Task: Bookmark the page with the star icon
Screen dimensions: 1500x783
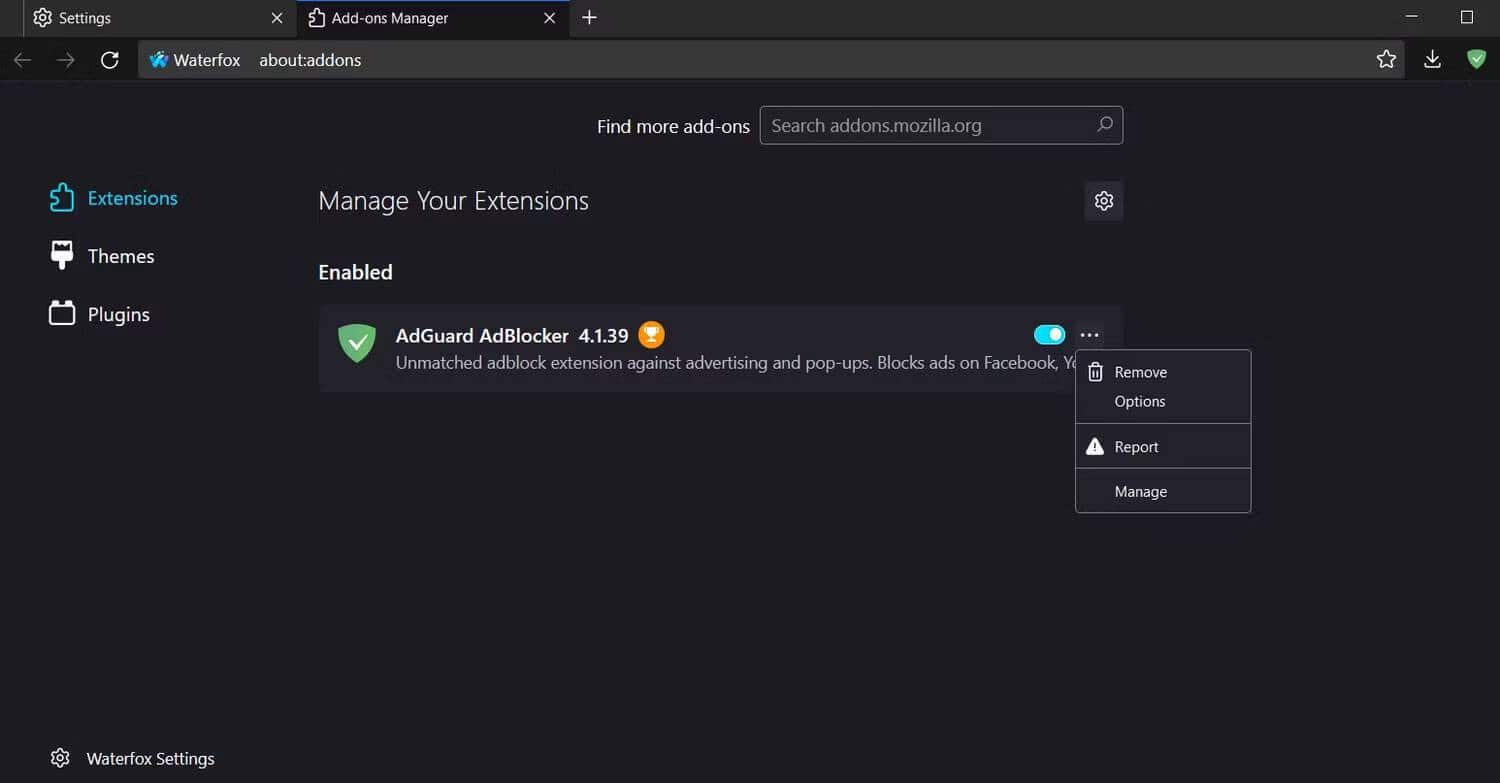Action: pyautogui.click(x=1387, y=59)
